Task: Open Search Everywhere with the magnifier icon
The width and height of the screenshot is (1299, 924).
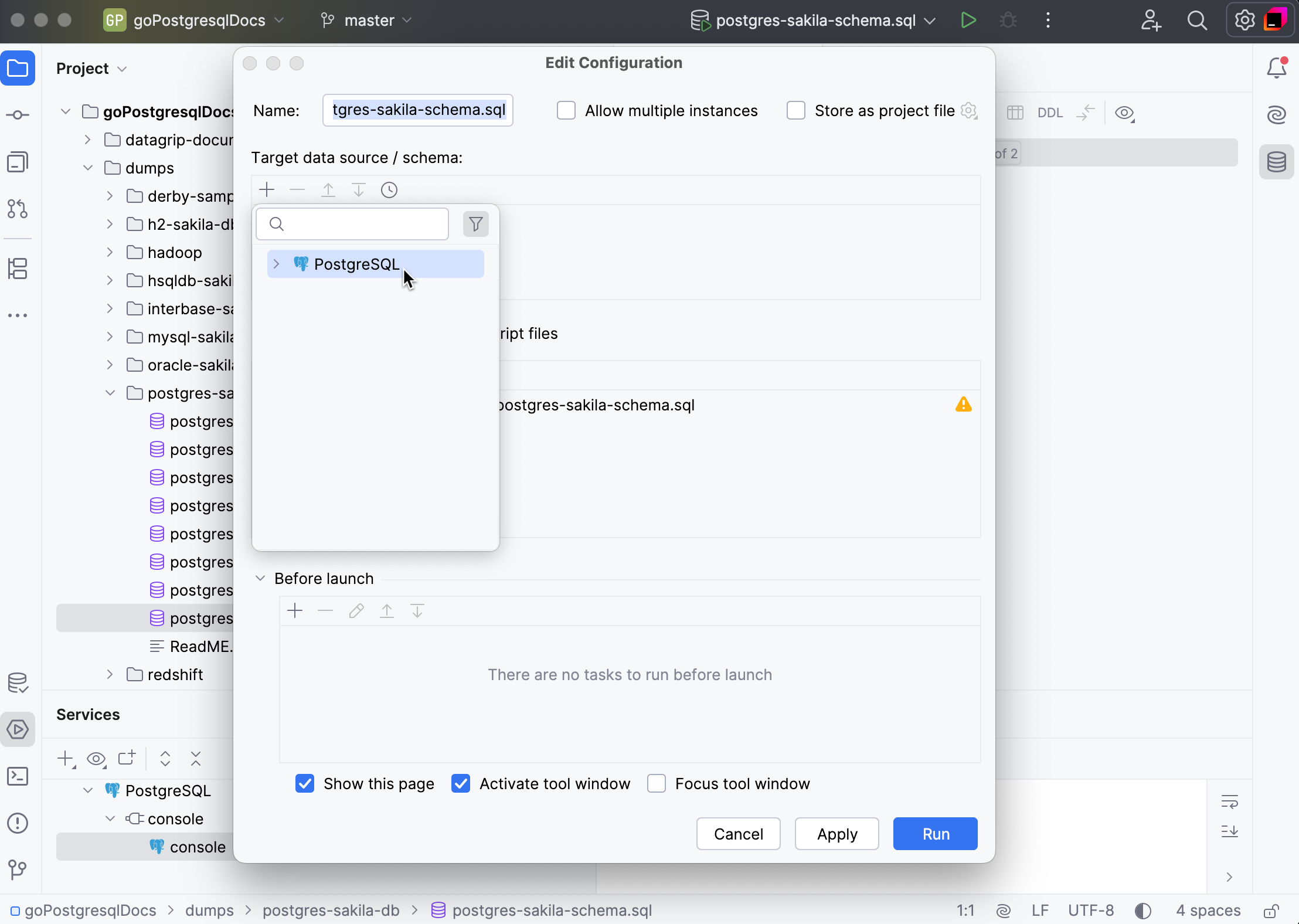Action: pyautogui.click(x=1198, y=19)
